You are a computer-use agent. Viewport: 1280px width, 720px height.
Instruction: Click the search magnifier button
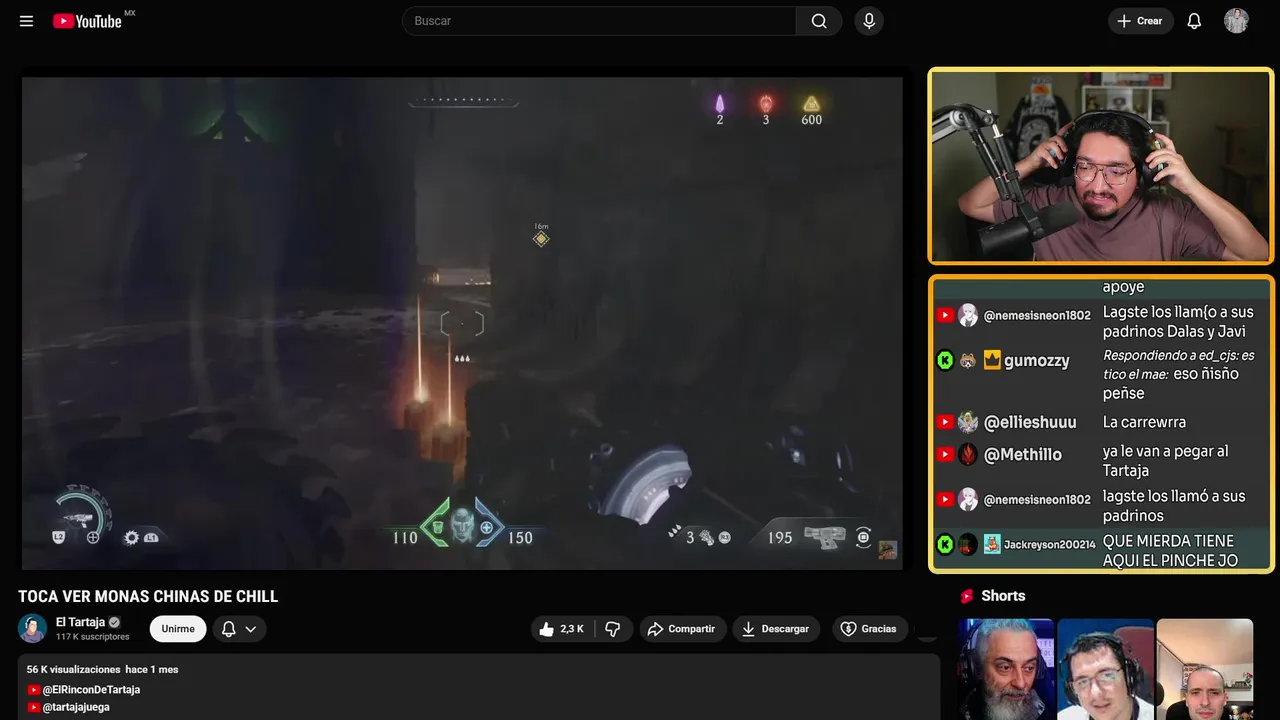(819, 21)
